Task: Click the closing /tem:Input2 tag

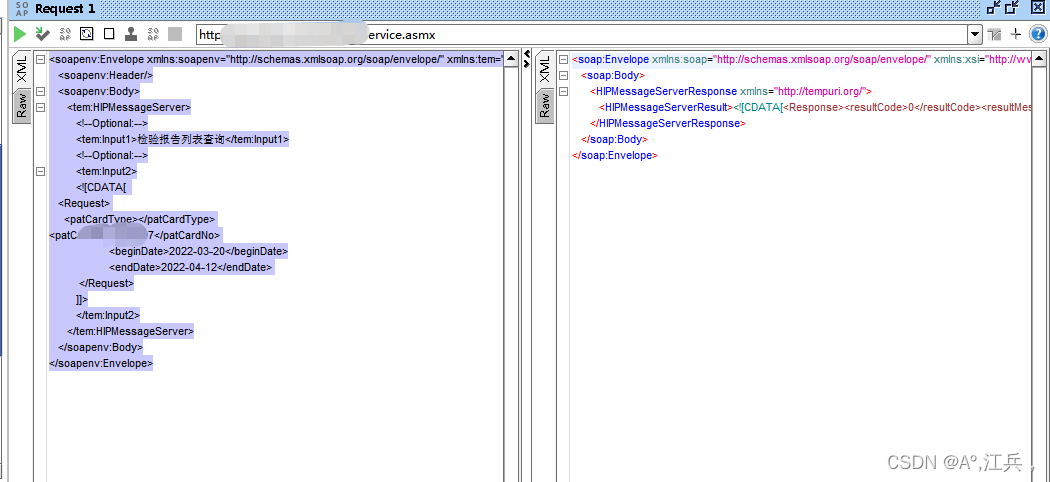Action: 108,315
